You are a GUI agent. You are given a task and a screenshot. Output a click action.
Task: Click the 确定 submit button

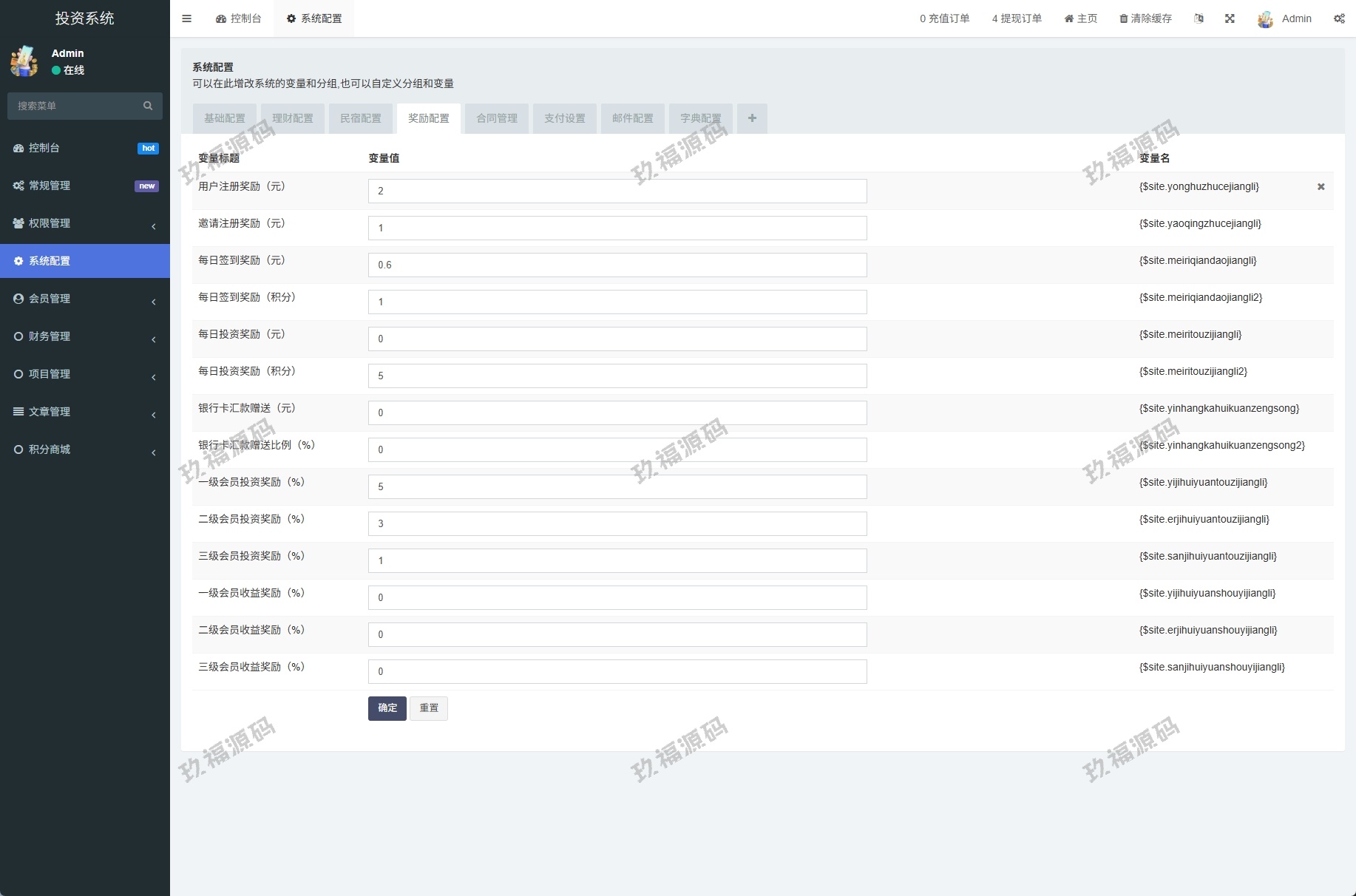pos(387,708)
